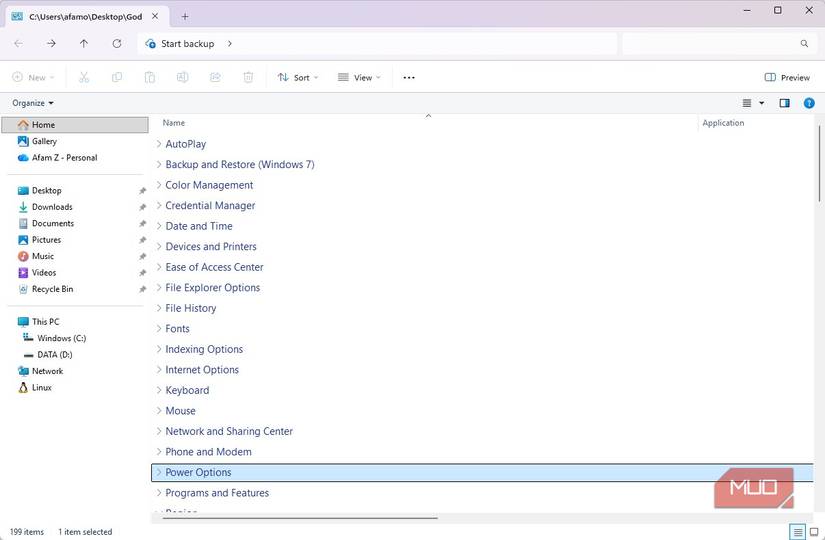Select Home in the navigation pane
Image resolution: width=825 pixels, height=540 pixels.
coord(75,125)
